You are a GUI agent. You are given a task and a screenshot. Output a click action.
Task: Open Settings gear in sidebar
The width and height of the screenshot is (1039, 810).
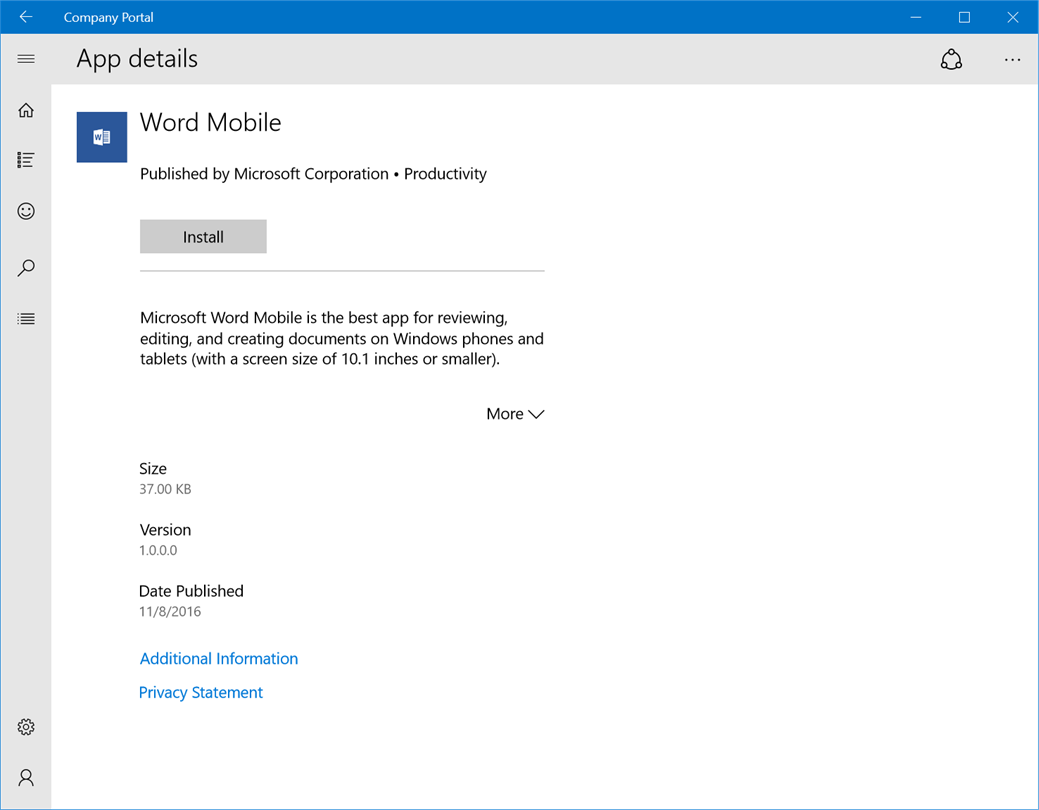[26, 727]
